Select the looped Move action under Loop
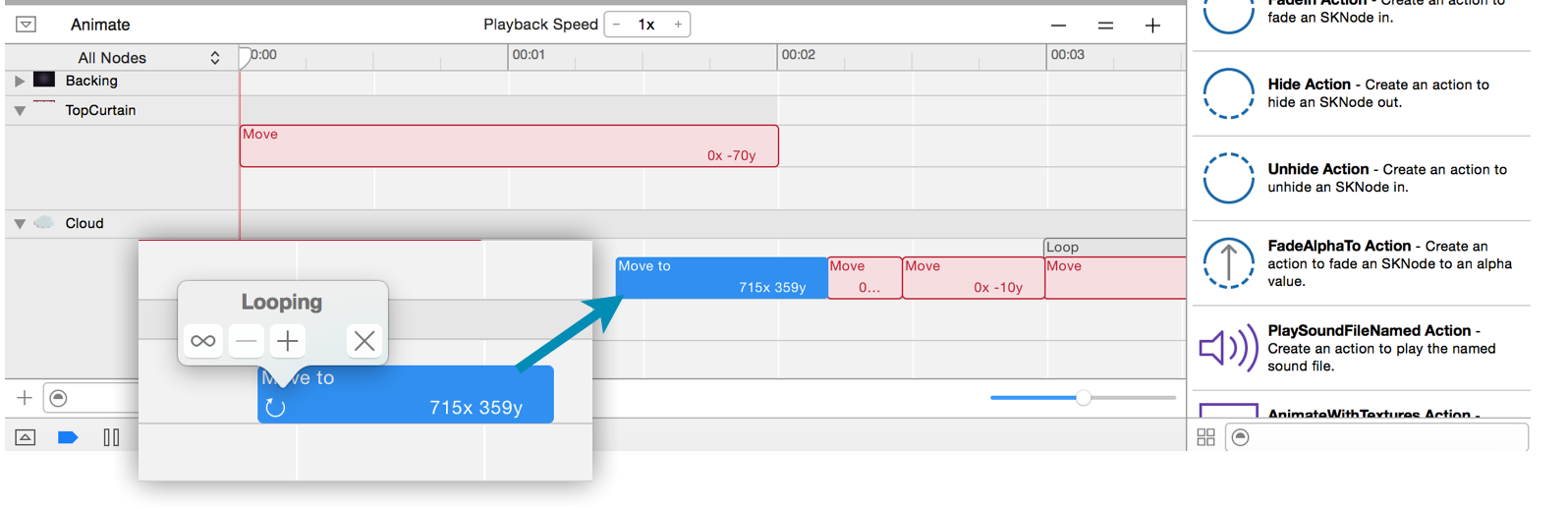1568x509 pixels. pos(1115,278)
